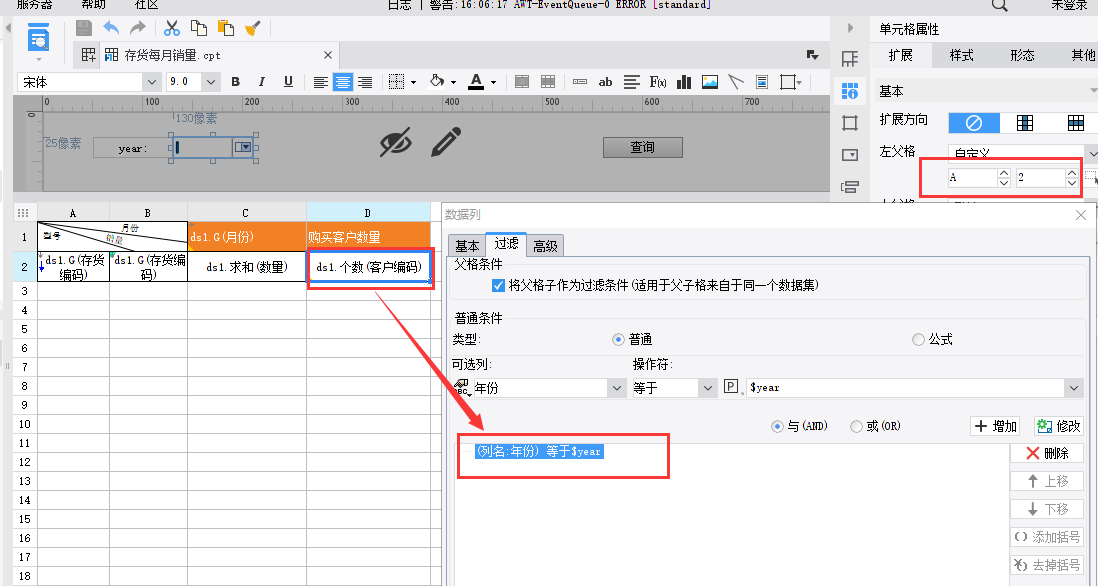Cut selection with the scissors icon
1098x586 pixels.
click(172, 28)
